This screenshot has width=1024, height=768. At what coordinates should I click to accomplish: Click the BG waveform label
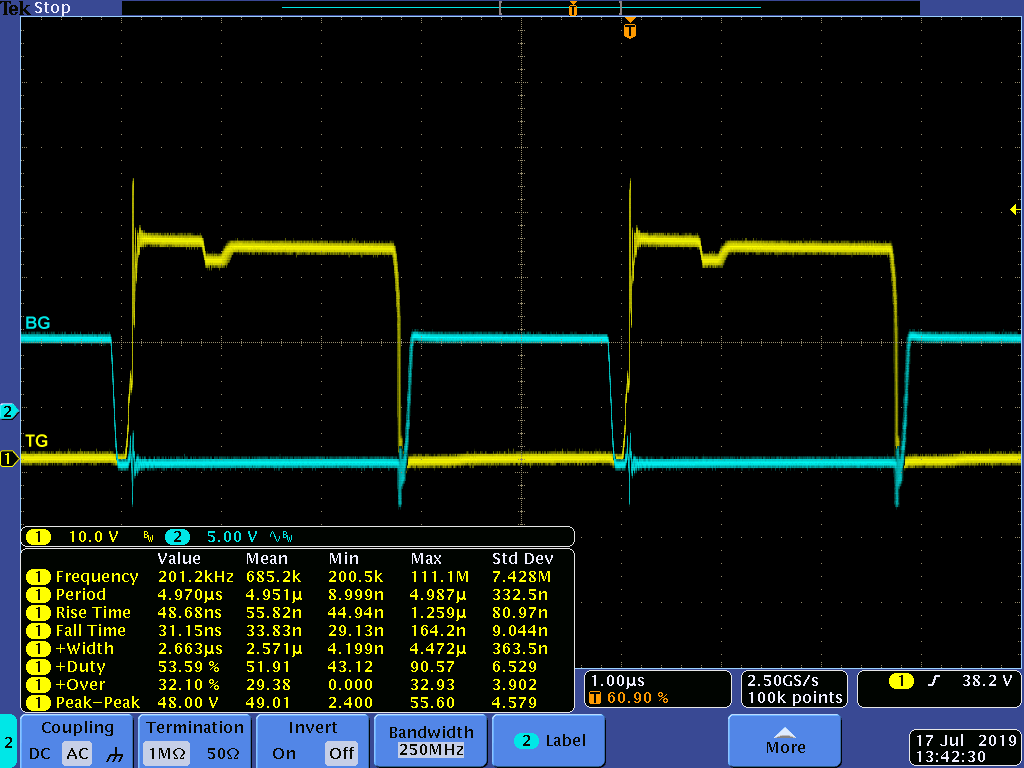37,323
